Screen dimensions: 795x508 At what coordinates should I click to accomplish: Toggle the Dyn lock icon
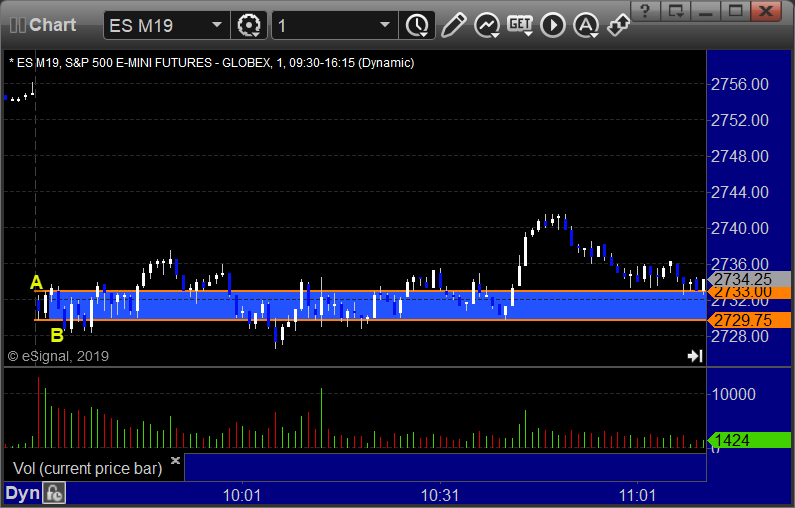click(x=54, y=493)
